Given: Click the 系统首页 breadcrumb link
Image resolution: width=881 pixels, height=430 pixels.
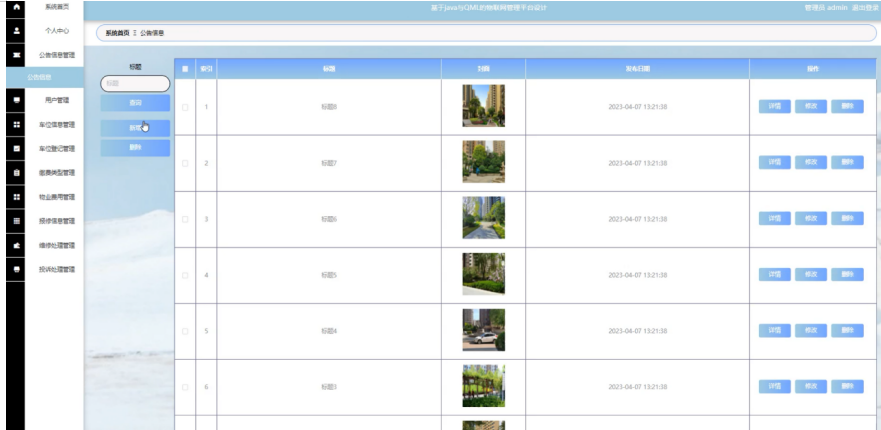Looking at the screenshot, I should [117, 33].
